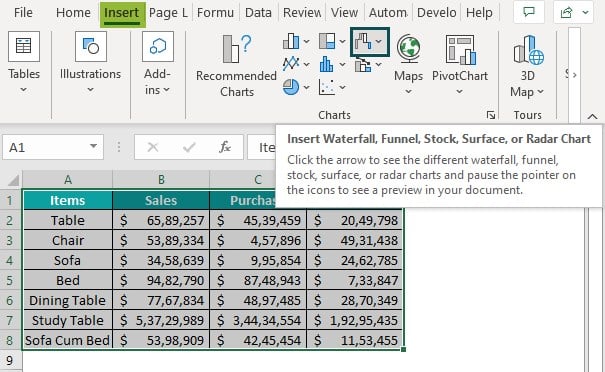Click the Share icon
The height and width of the screenshot is (372, 605).
tap(566, 12)
